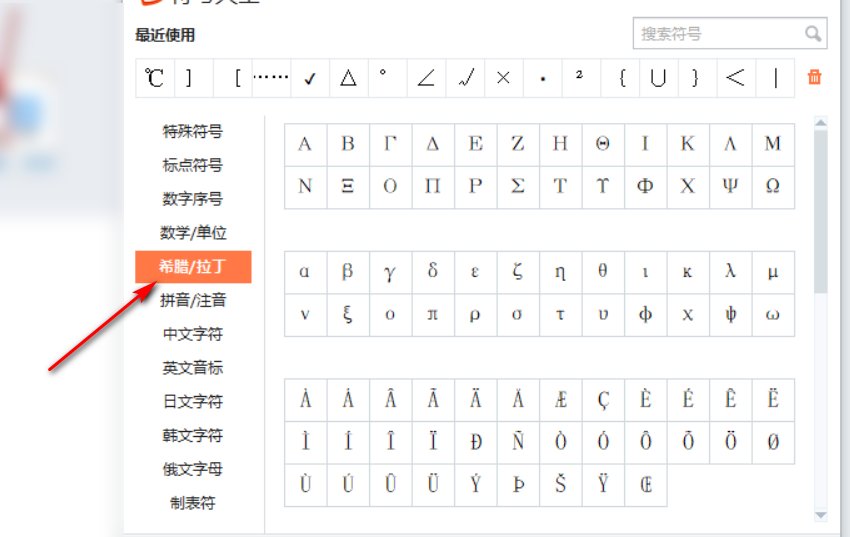Open the 数字序号 category
Screen dimensions: 850x537
pos(193,199)
